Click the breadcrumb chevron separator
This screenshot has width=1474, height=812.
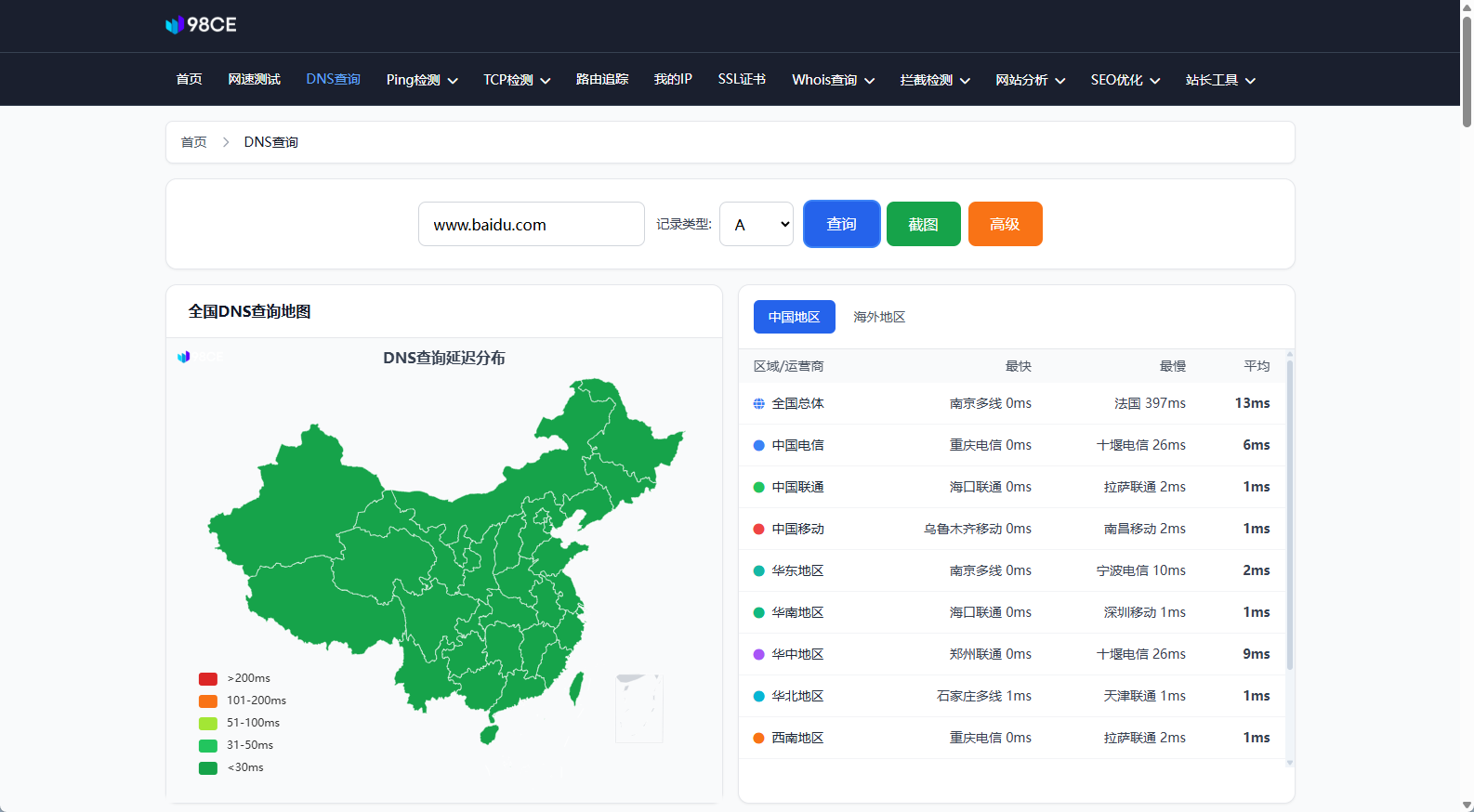[226, 142]
